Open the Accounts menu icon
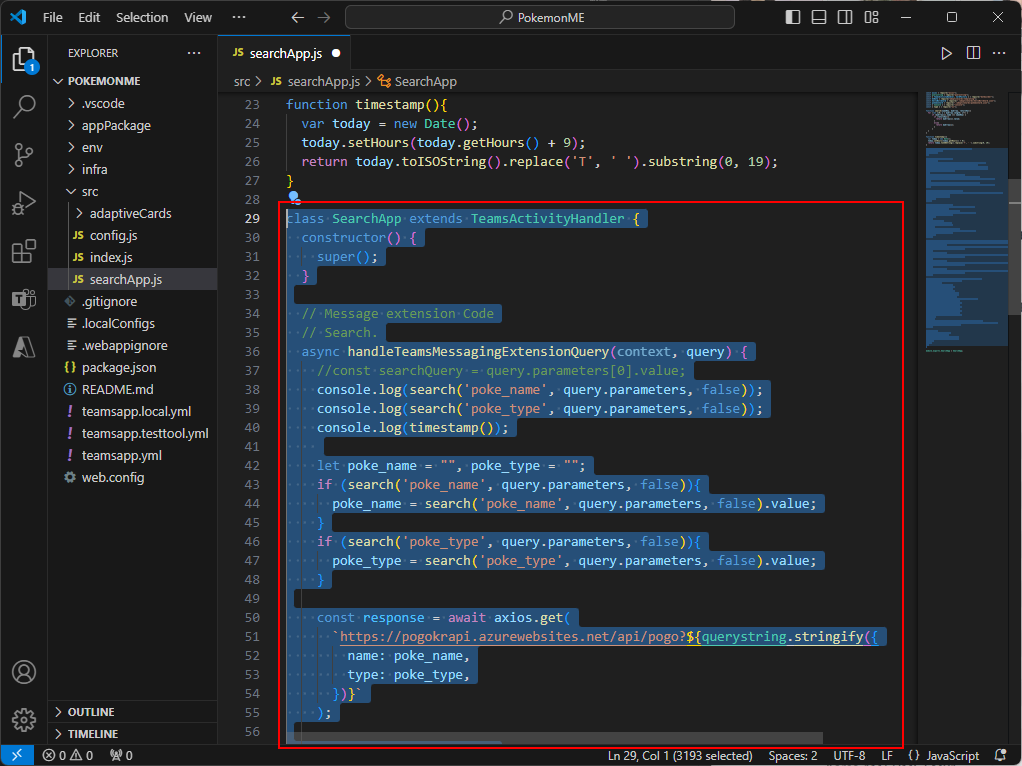This screenshot has width=1022, height=766. [x=24, y=672]
